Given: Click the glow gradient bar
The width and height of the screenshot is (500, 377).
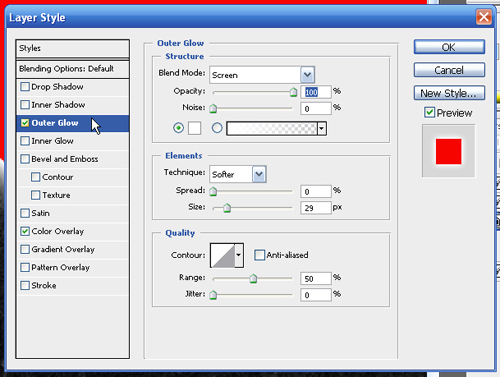Looking at the screenshot, I should click(x=272, y=128).
